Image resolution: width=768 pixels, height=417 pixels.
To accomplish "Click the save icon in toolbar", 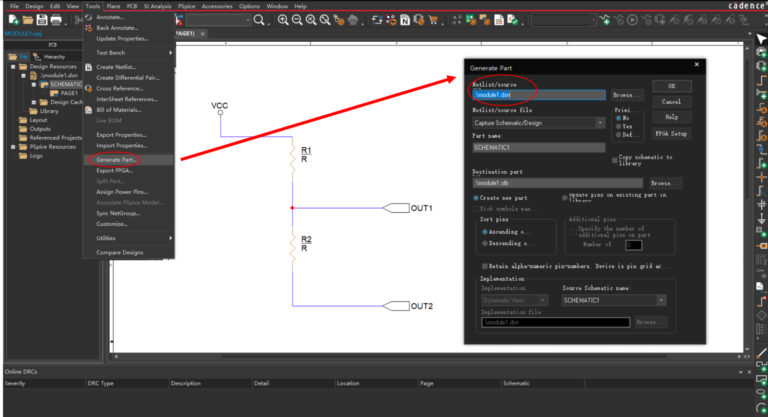I will pos(42,20).
